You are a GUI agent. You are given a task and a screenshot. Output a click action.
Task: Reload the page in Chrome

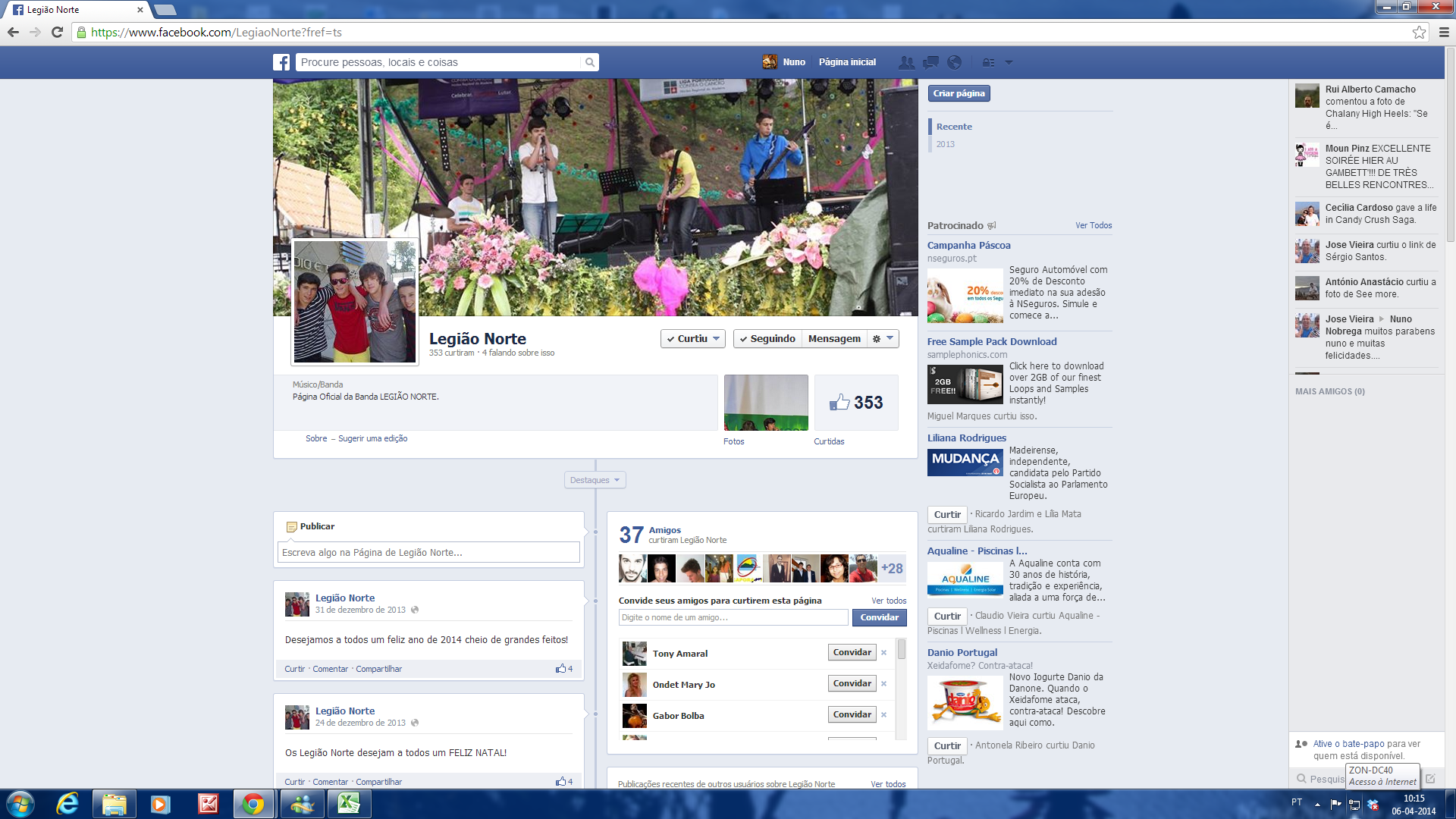click(x=57, y=32)
